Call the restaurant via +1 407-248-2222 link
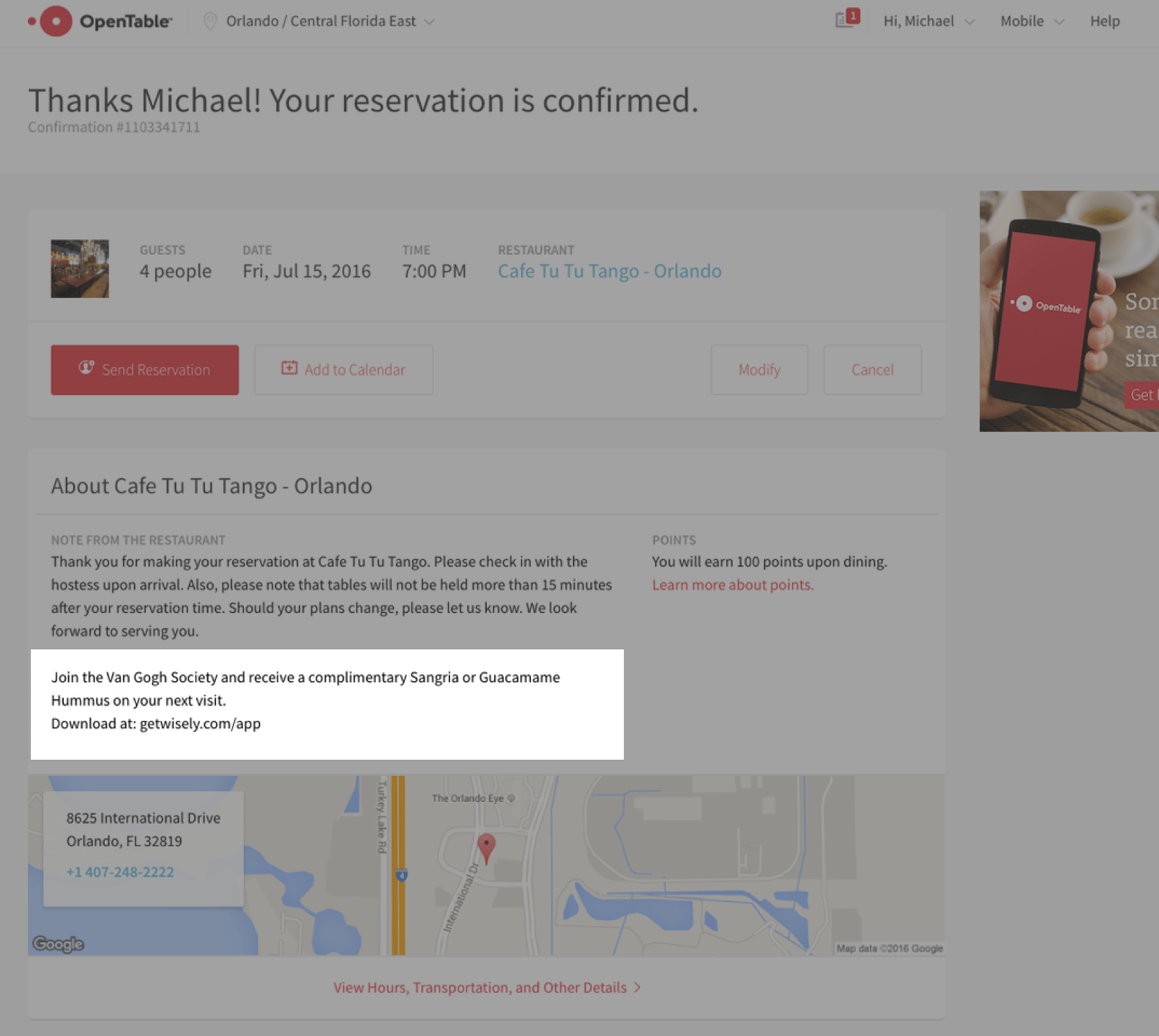This screenshot has width=1159, height=1036. click(120, 872)
